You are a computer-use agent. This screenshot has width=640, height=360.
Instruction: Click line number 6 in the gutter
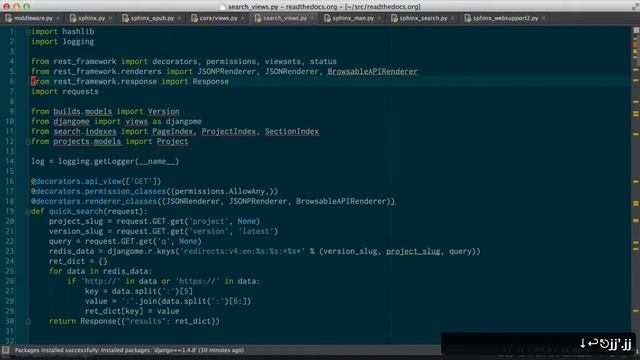click(x=12, y=82)
